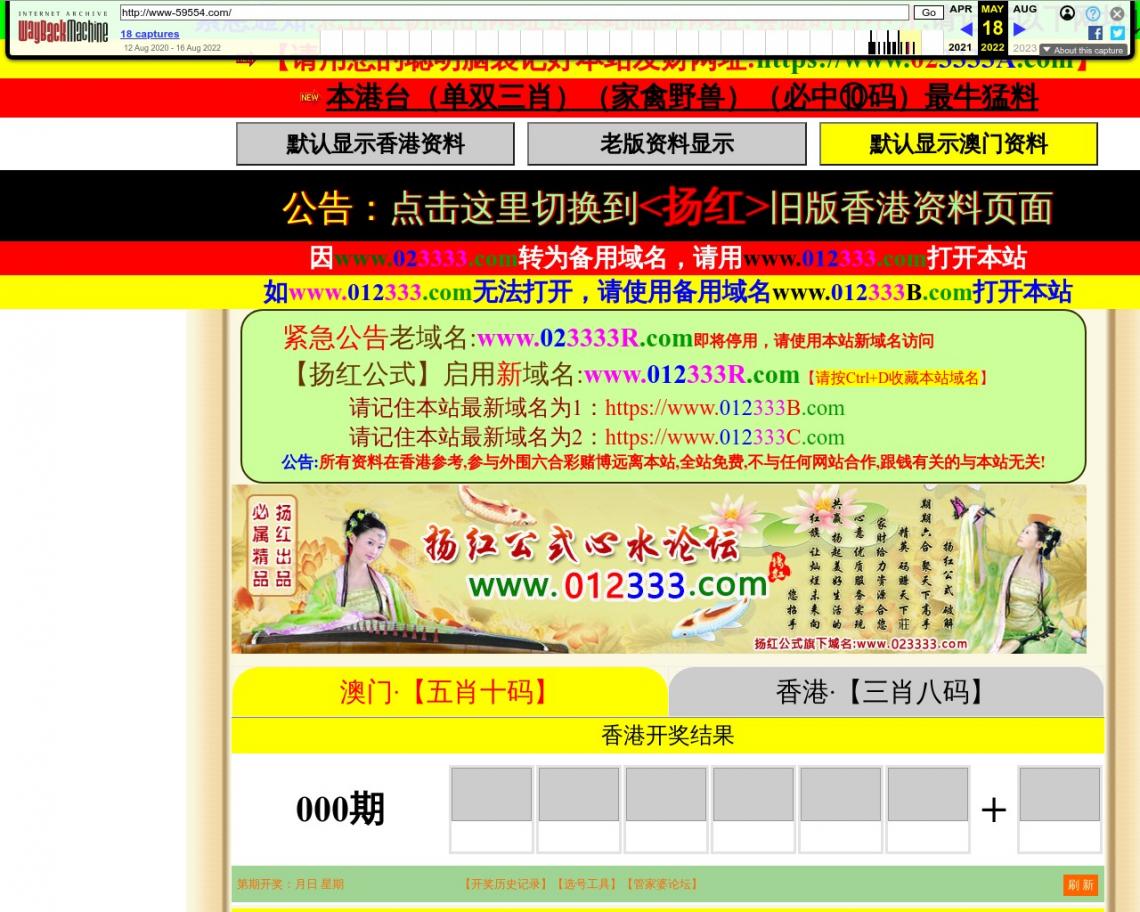Switch to the 澳门·【五肖十码】 tab
Viewport: 1140px width, 912px height.
(449, 692)
